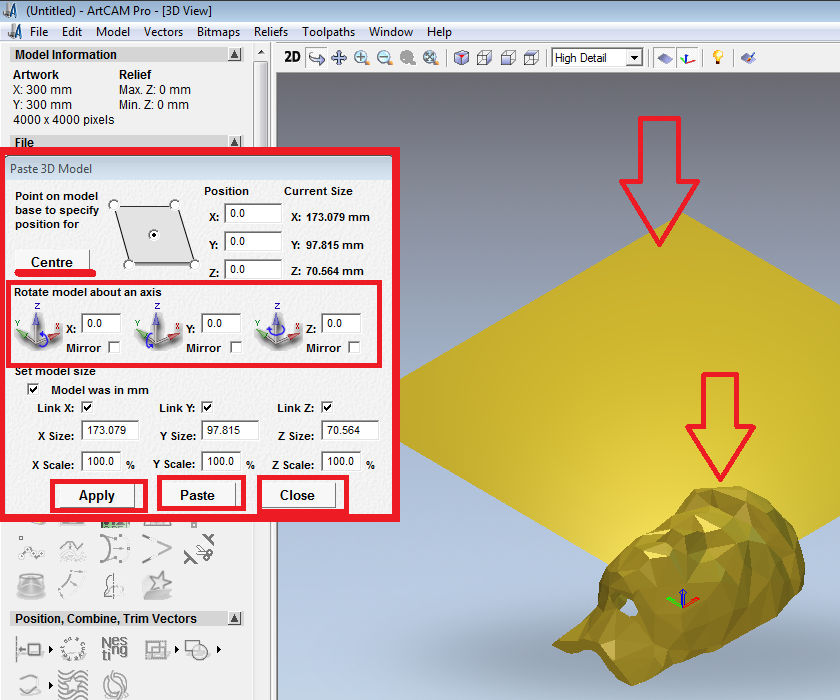The image size is (840, 700).
Task: Open the High Detail dropdown
Action: 634,58
